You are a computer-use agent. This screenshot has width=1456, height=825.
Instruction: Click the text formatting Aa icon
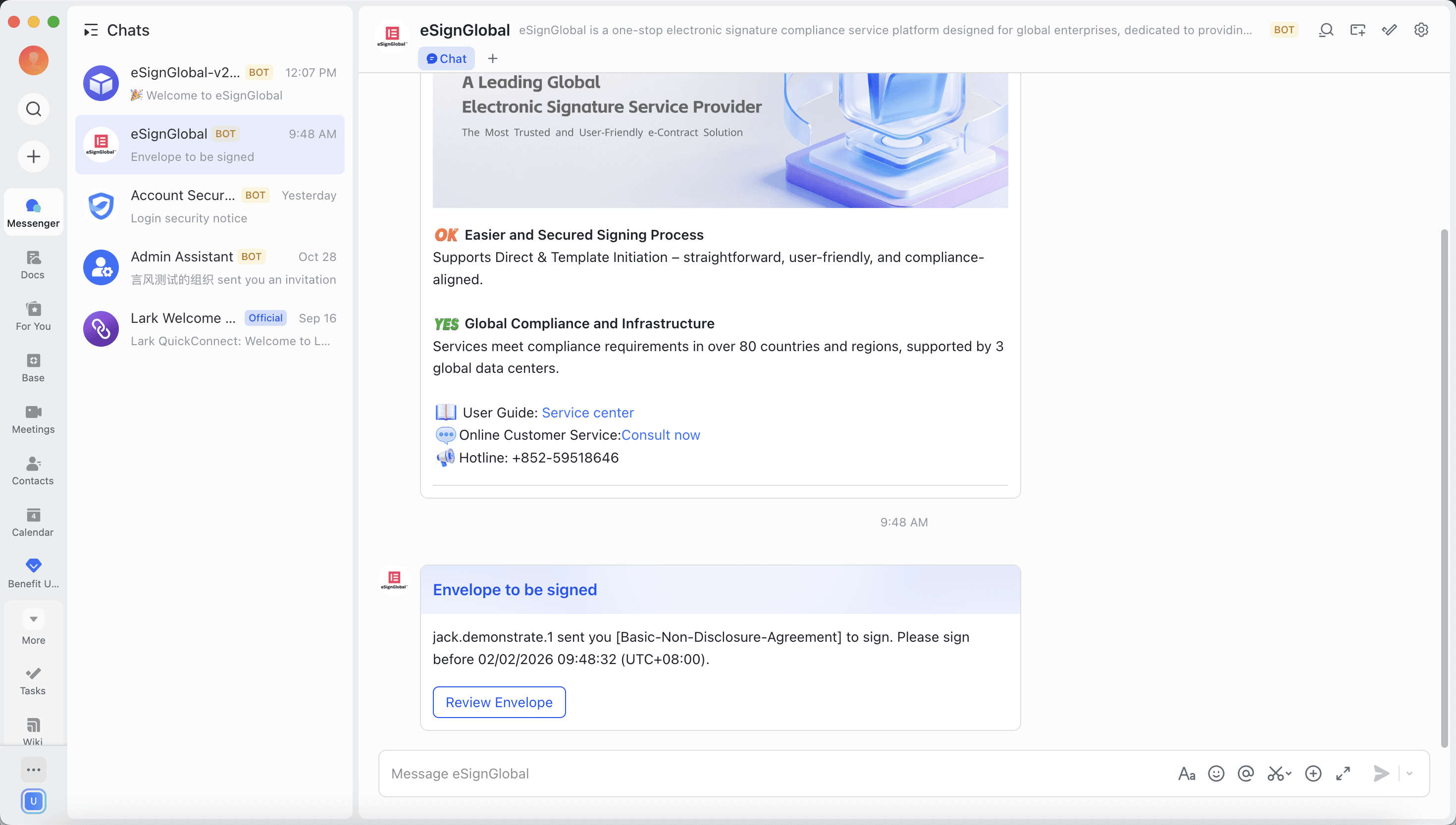[x=1186, y=773]
